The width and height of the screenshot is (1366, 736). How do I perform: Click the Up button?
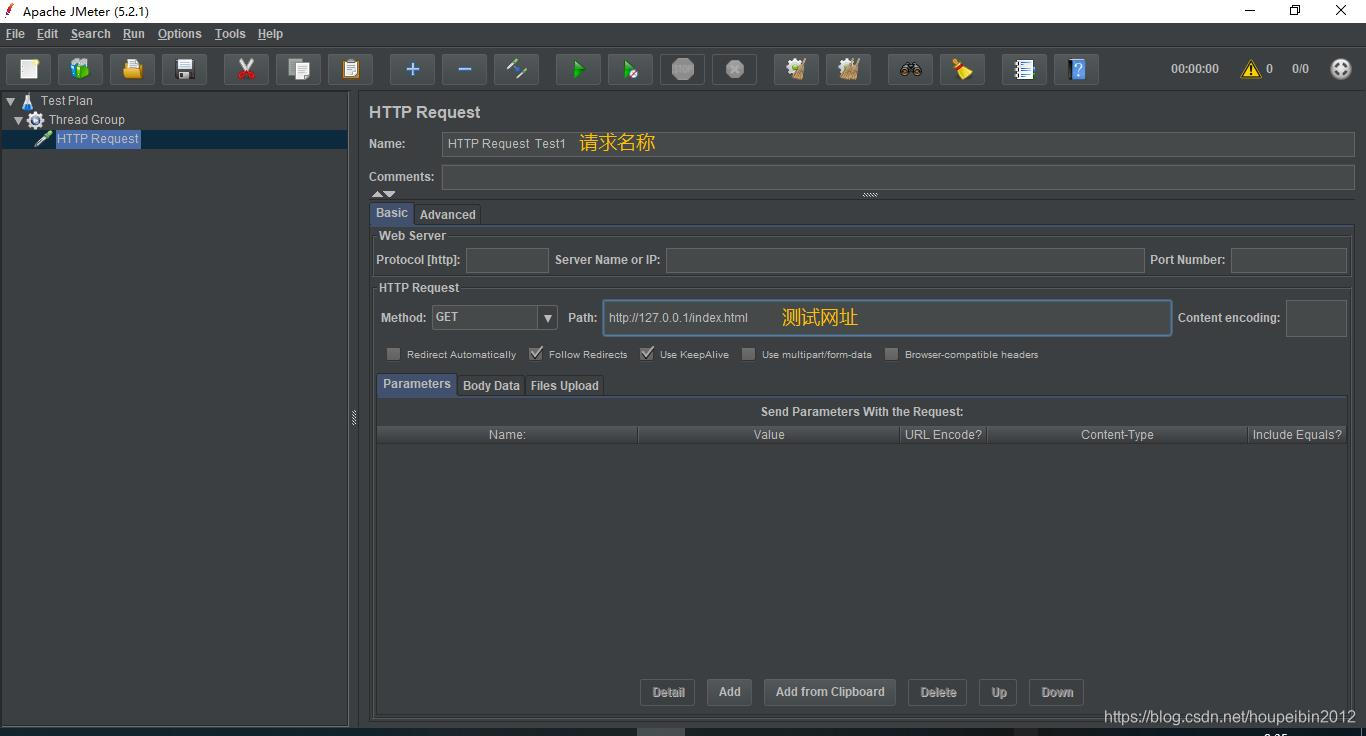(x=999, y=692)
